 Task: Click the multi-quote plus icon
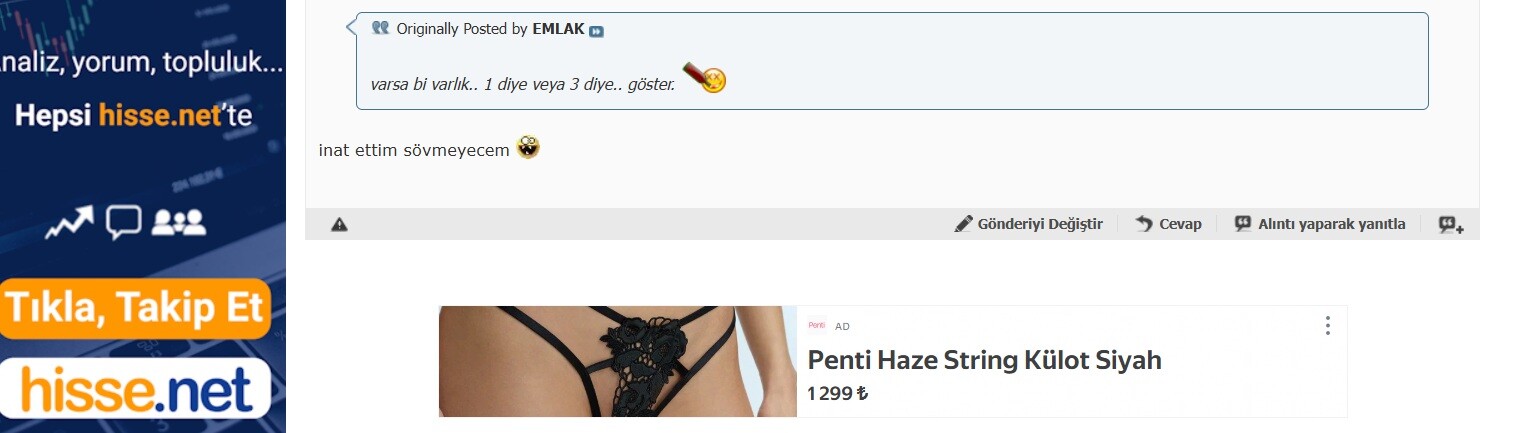[1451, 224]
